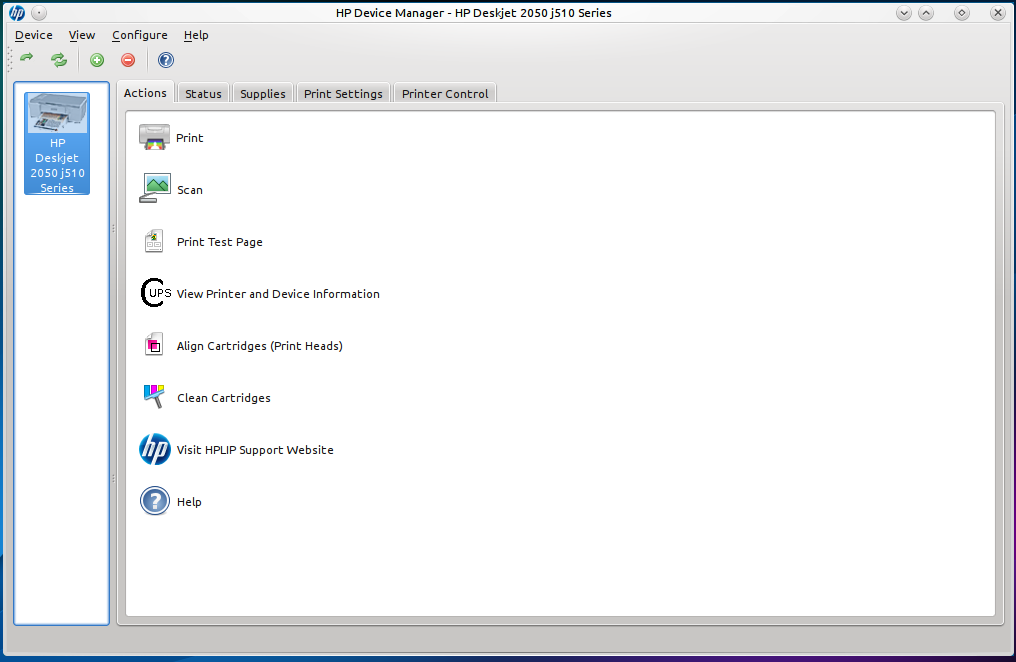Select the HP Deskjet 2050 printer thumbnail

point(57,112)
